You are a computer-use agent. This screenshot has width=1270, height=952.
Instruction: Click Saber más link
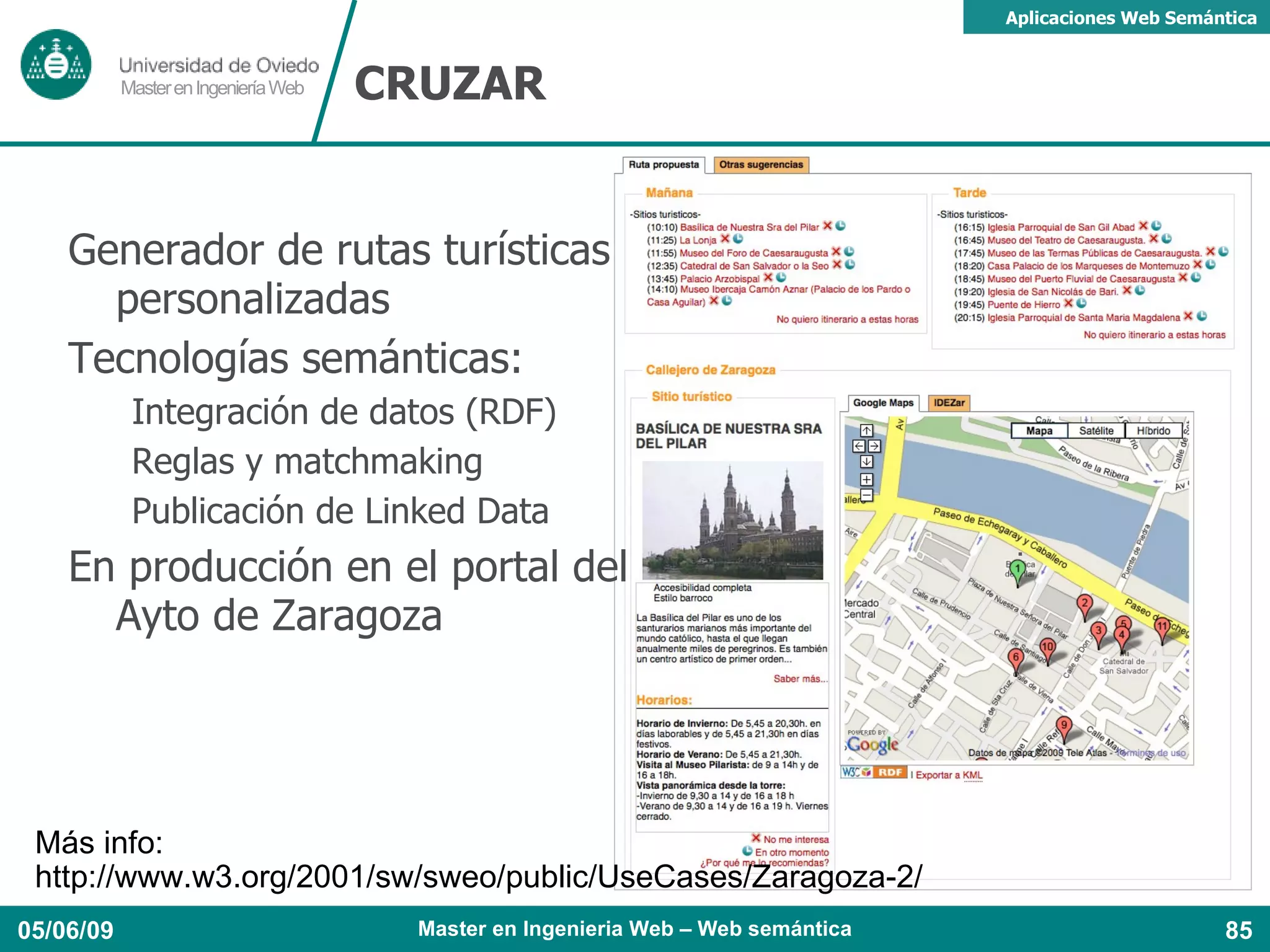[800, 679]
